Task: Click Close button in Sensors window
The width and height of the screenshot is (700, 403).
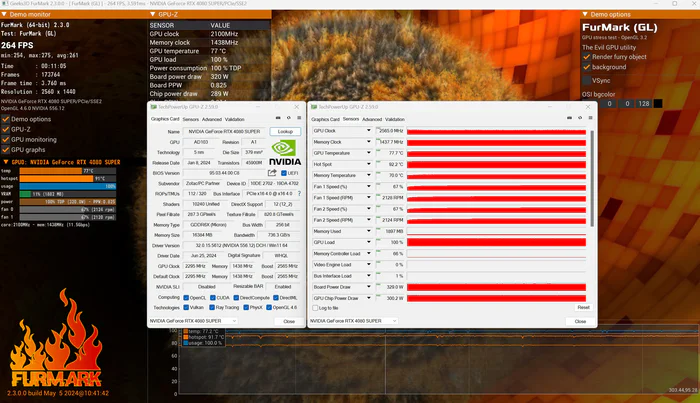Action: click(x=580, y=321)
